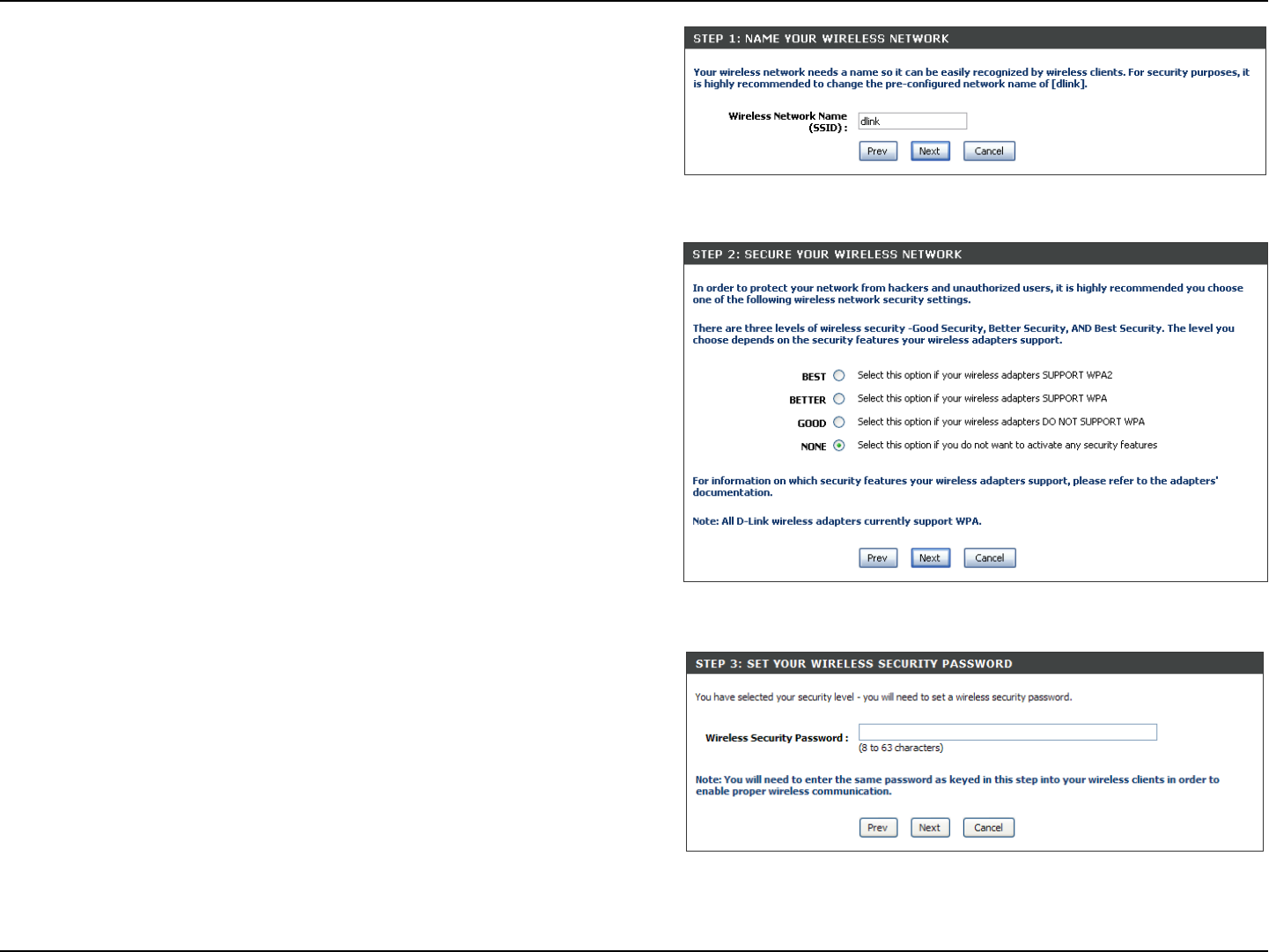The height and width of the screenshot is (952, 1269).
Task: Click the Wireless Network Name SSID field
Action: (x=912, y=122)
